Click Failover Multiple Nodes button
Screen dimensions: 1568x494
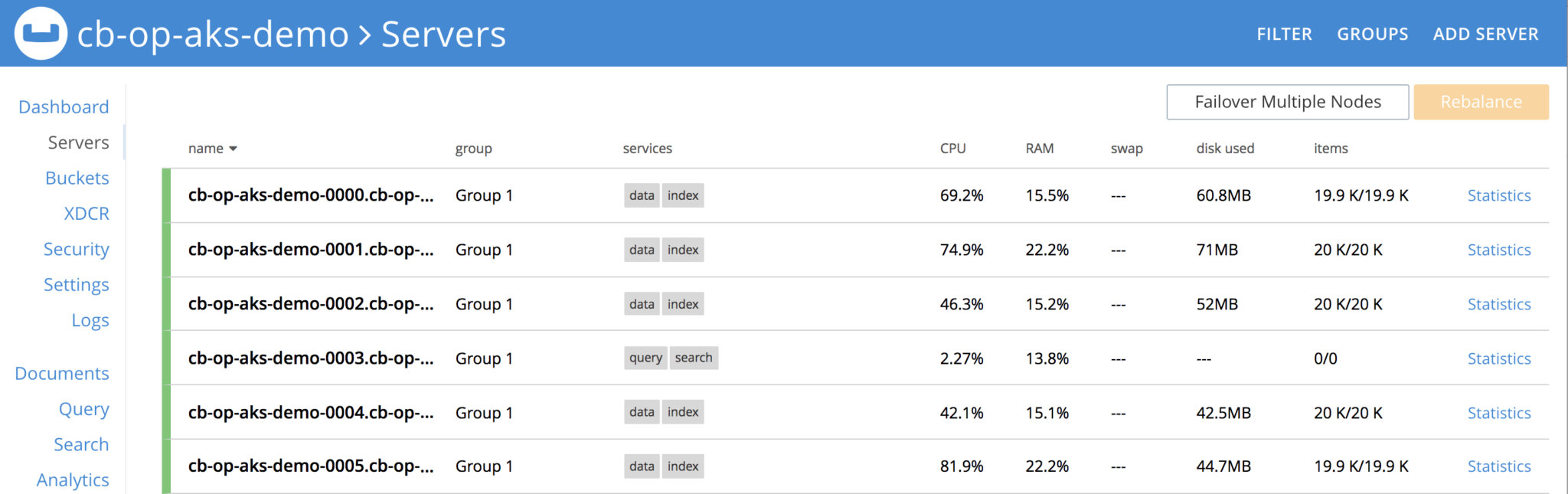point(1287,102)
